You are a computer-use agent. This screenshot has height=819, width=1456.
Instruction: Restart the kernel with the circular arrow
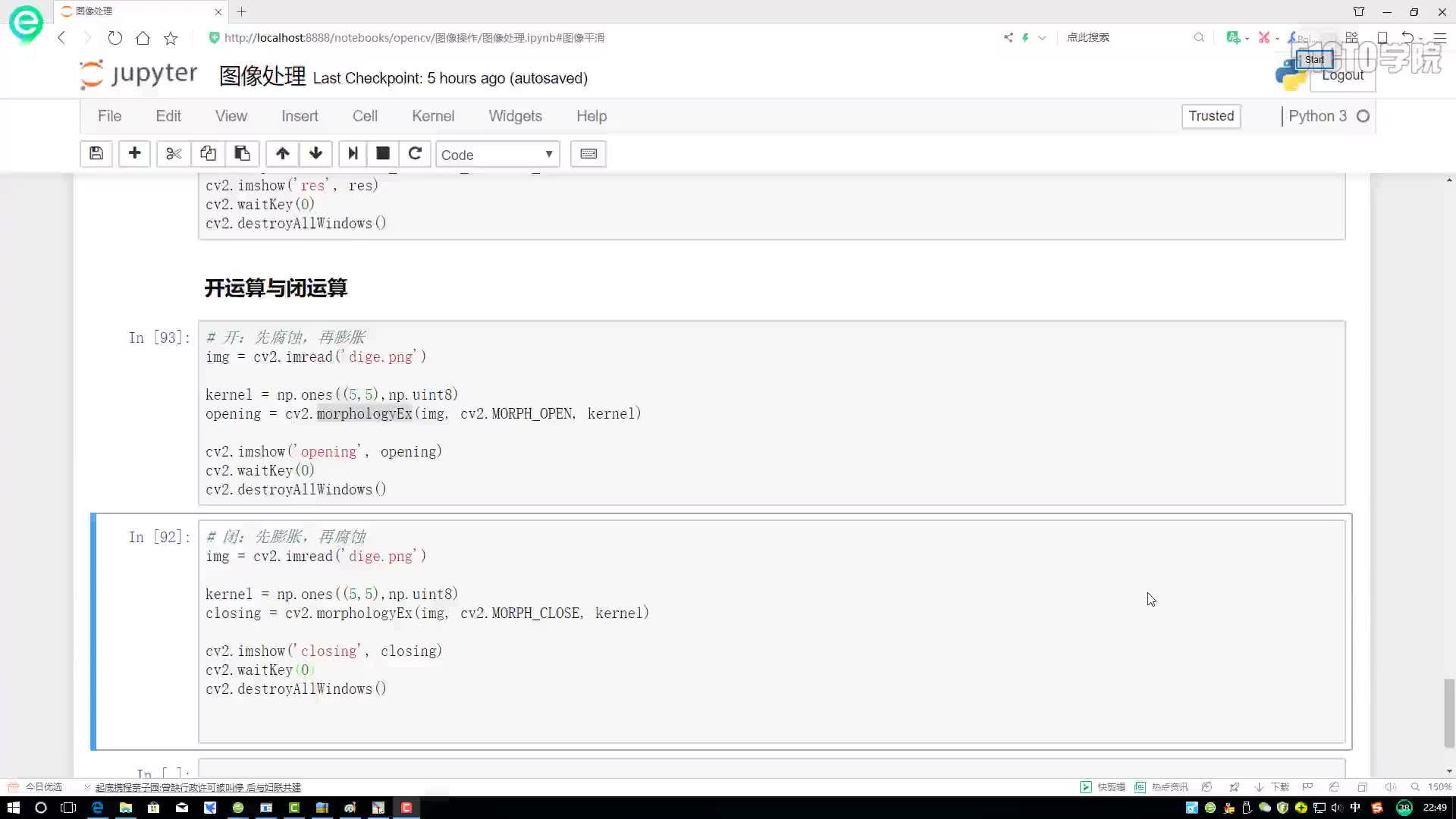(x=415, y=154)
